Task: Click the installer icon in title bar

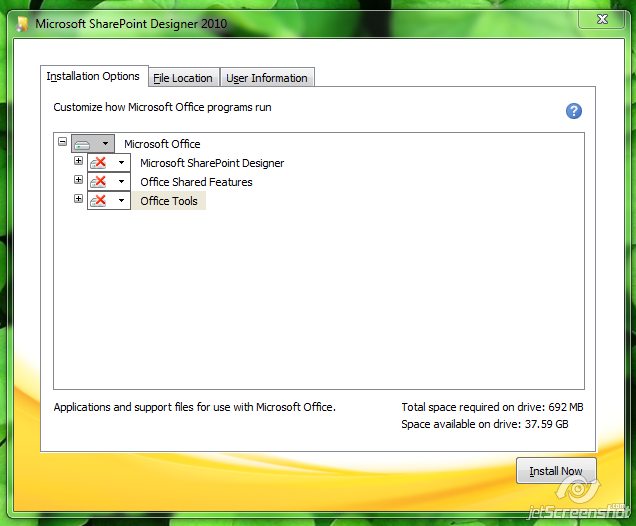Action: pos(22,24)
